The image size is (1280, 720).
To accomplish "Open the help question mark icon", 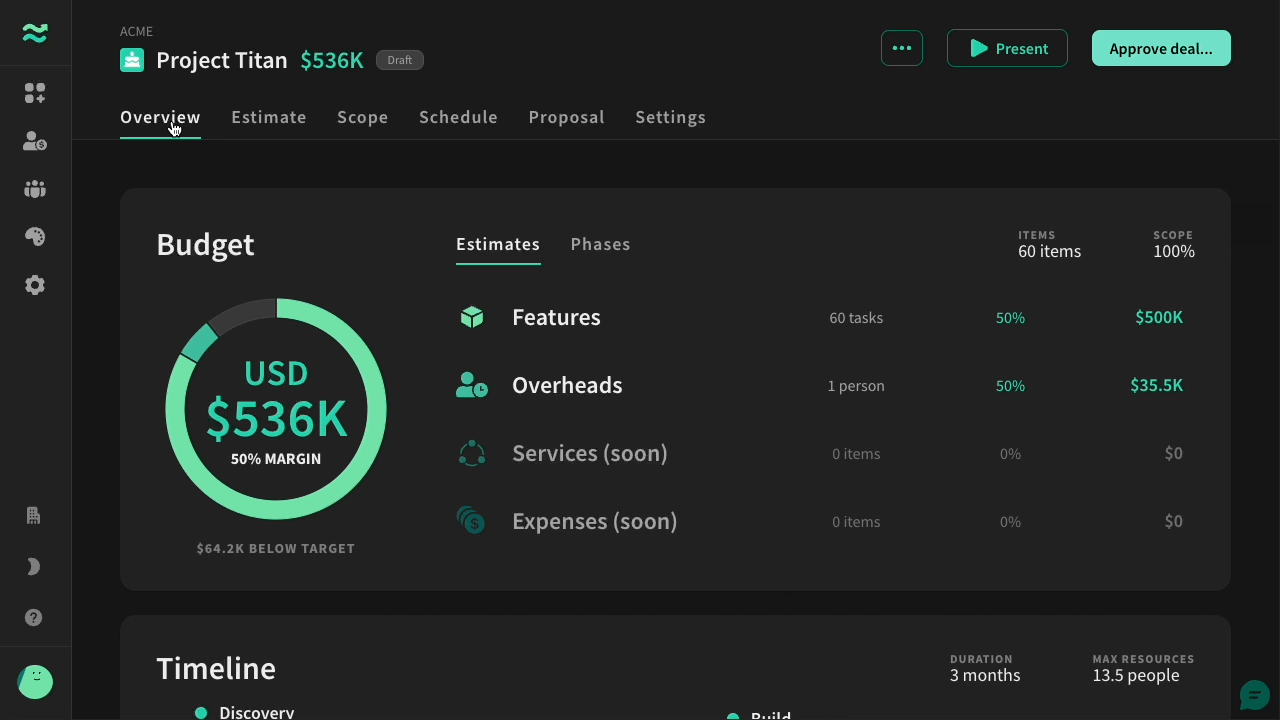I will 33,618.
